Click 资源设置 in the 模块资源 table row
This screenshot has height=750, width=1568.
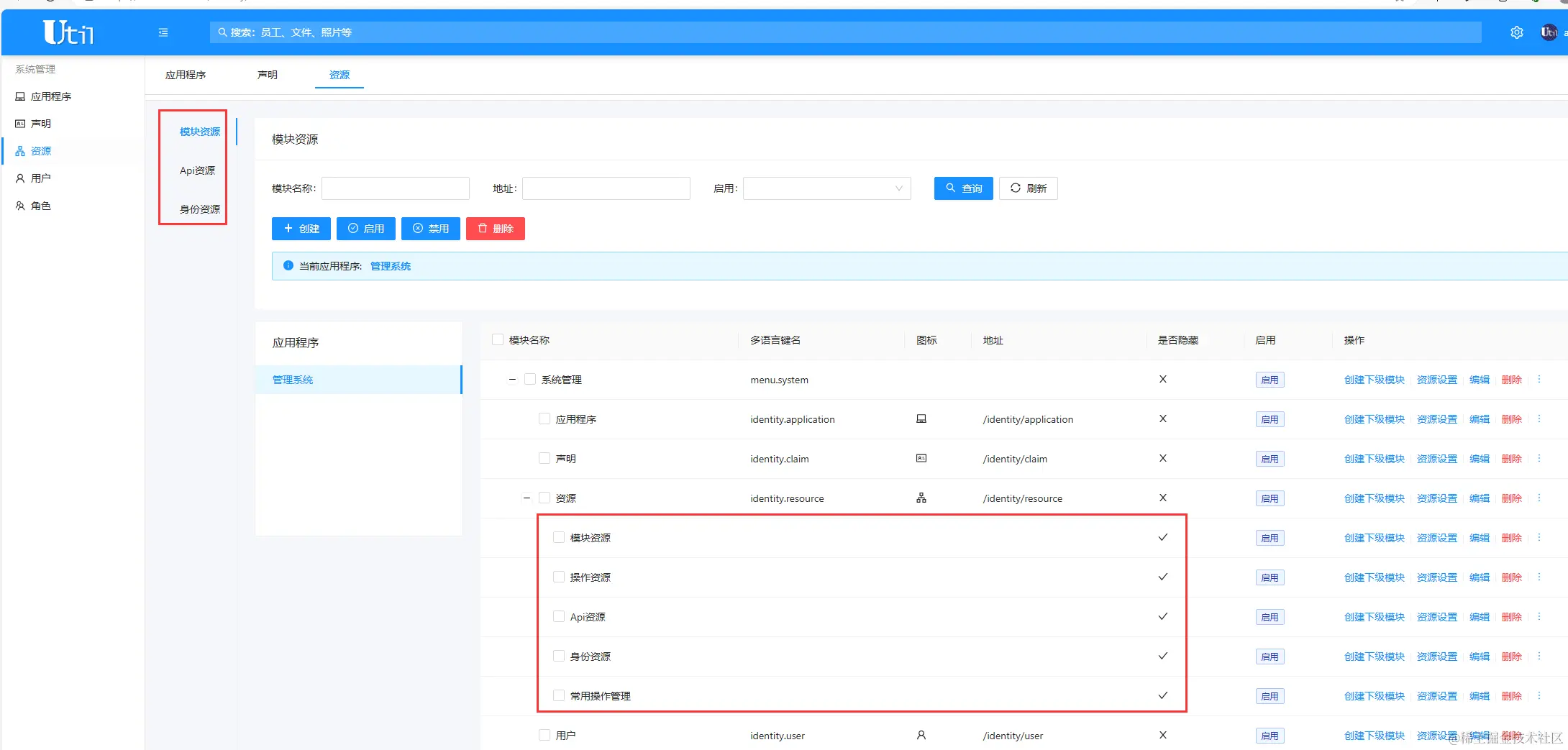pyautogui.click(x=1437, y=538)
